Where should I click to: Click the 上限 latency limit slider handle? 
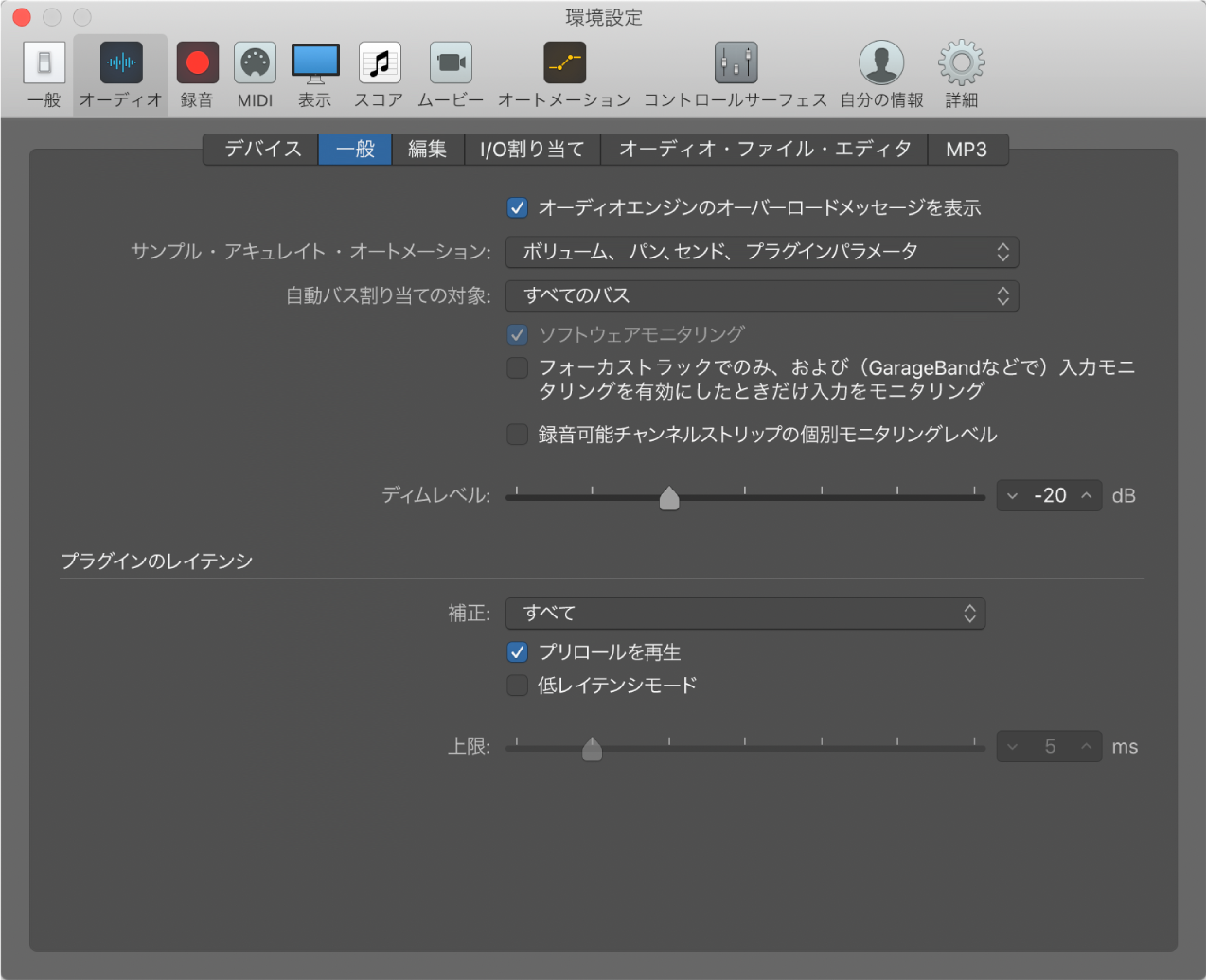[593, 749]
